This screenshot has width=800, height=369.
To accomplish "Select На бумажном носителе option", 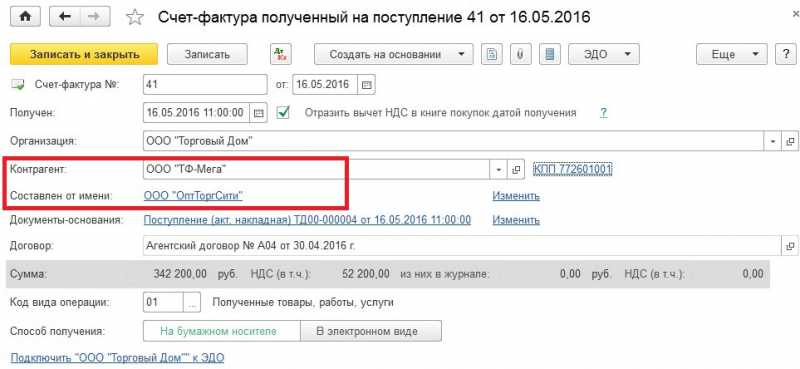I will [x=221, y=331].
